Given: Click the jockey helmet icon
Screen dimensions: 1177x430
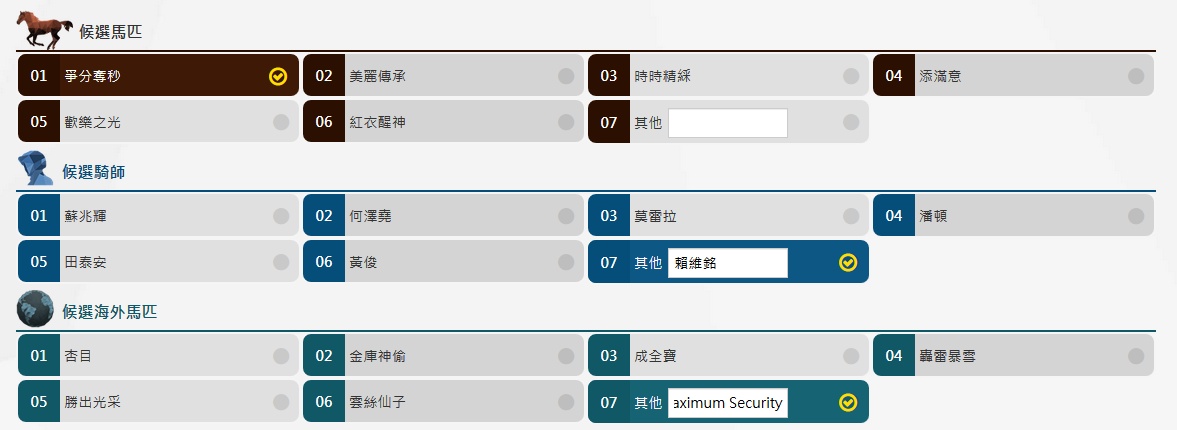Looking at the screenshot, I should [x=37, y=169].
